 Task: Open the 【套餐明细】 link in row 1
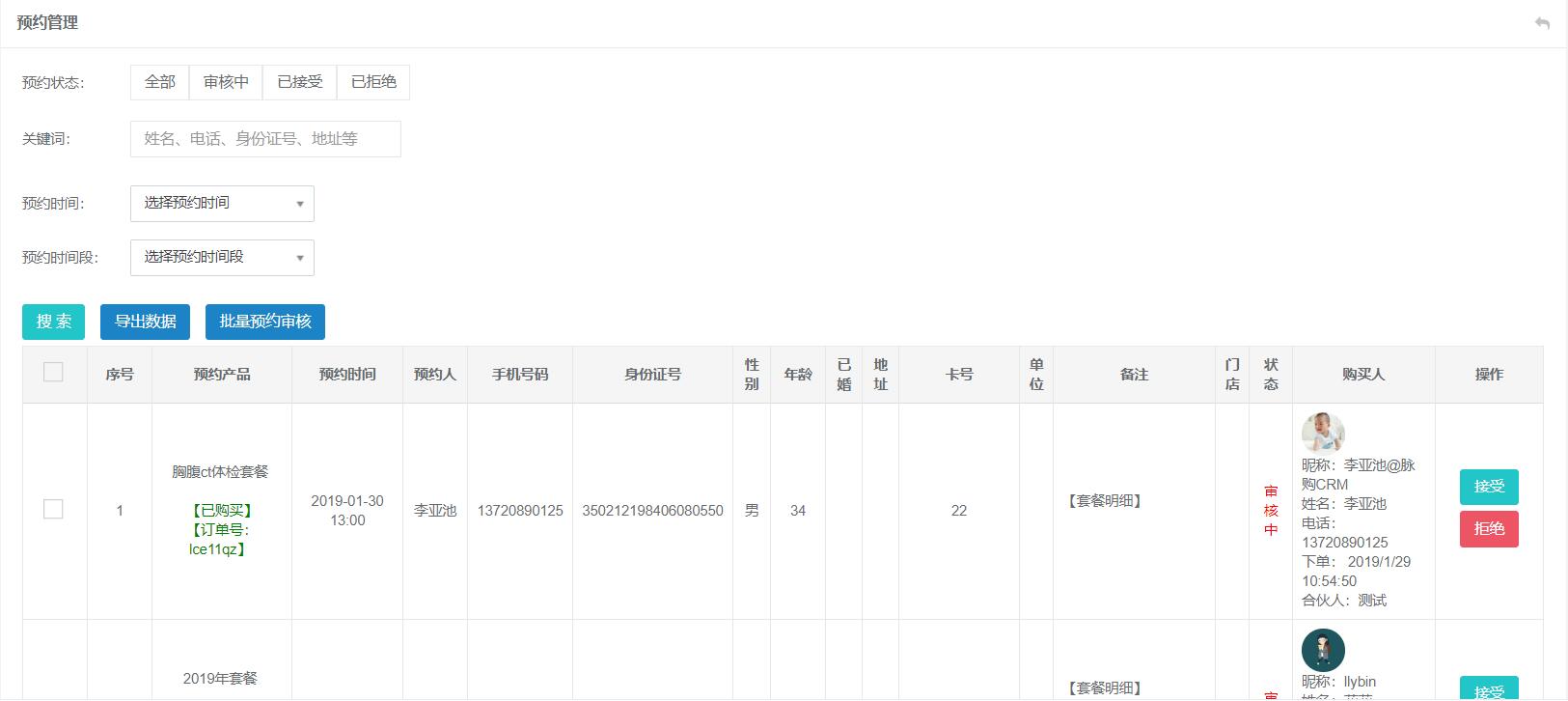pos(1105,501)
